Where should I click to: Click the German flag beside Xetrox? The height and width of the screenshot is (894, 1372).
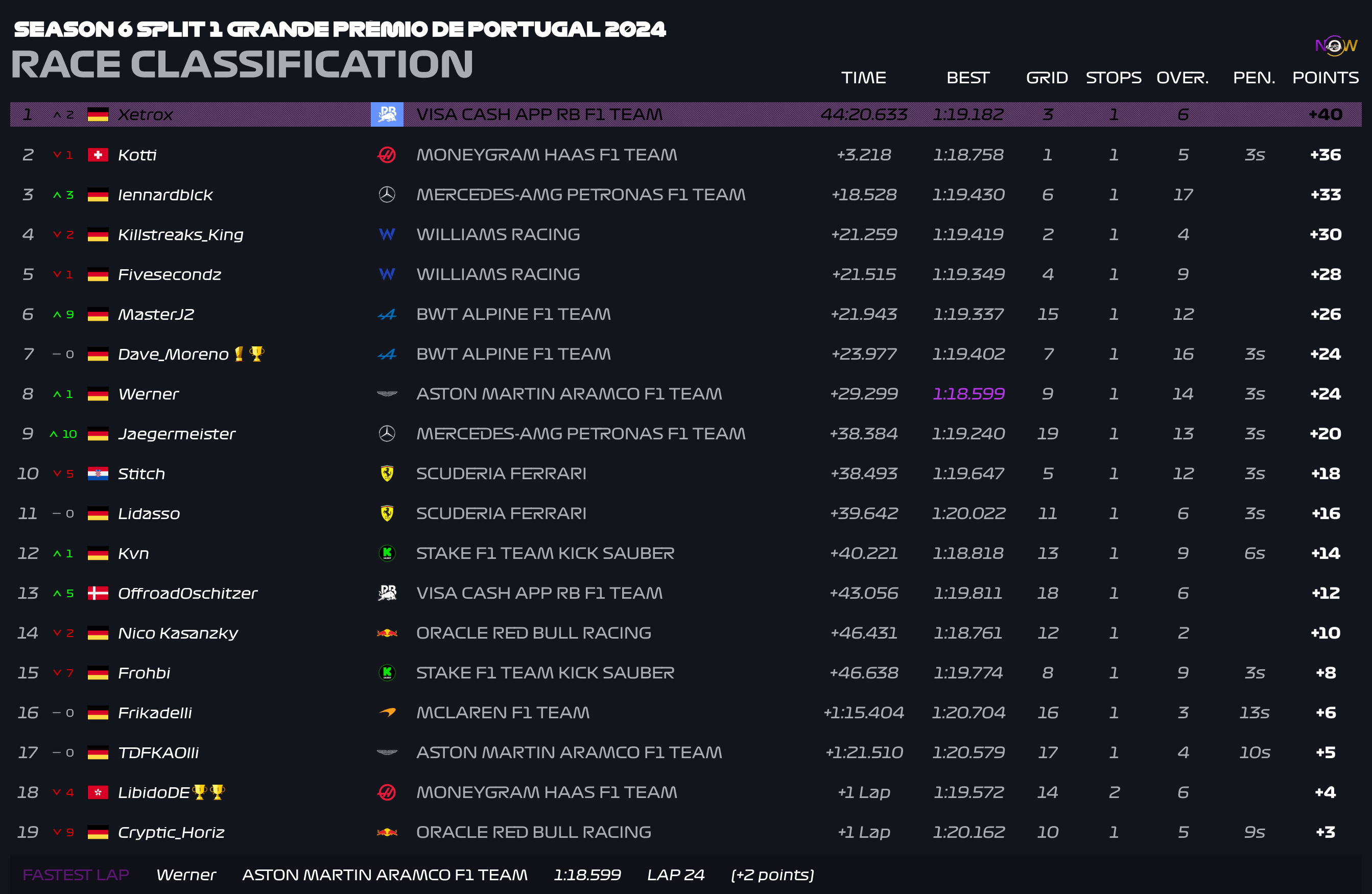click(x=98, y=114)
